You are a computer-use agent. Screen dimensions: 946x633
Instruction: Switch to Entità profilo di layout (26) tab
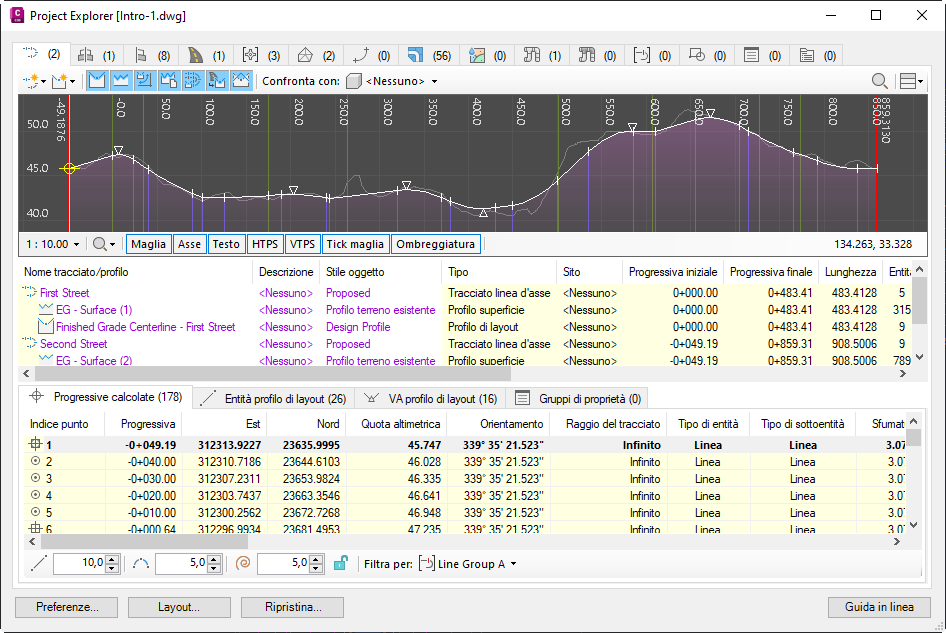coord(273,398)
